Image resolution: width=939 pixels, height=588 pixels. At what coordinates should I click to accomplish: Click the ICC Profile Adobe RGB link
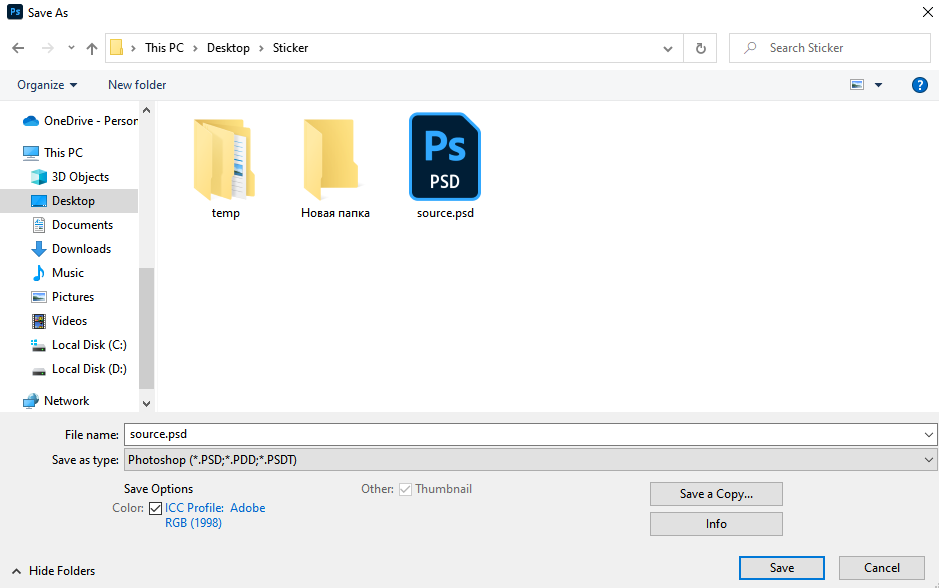(x=215, y=515)
